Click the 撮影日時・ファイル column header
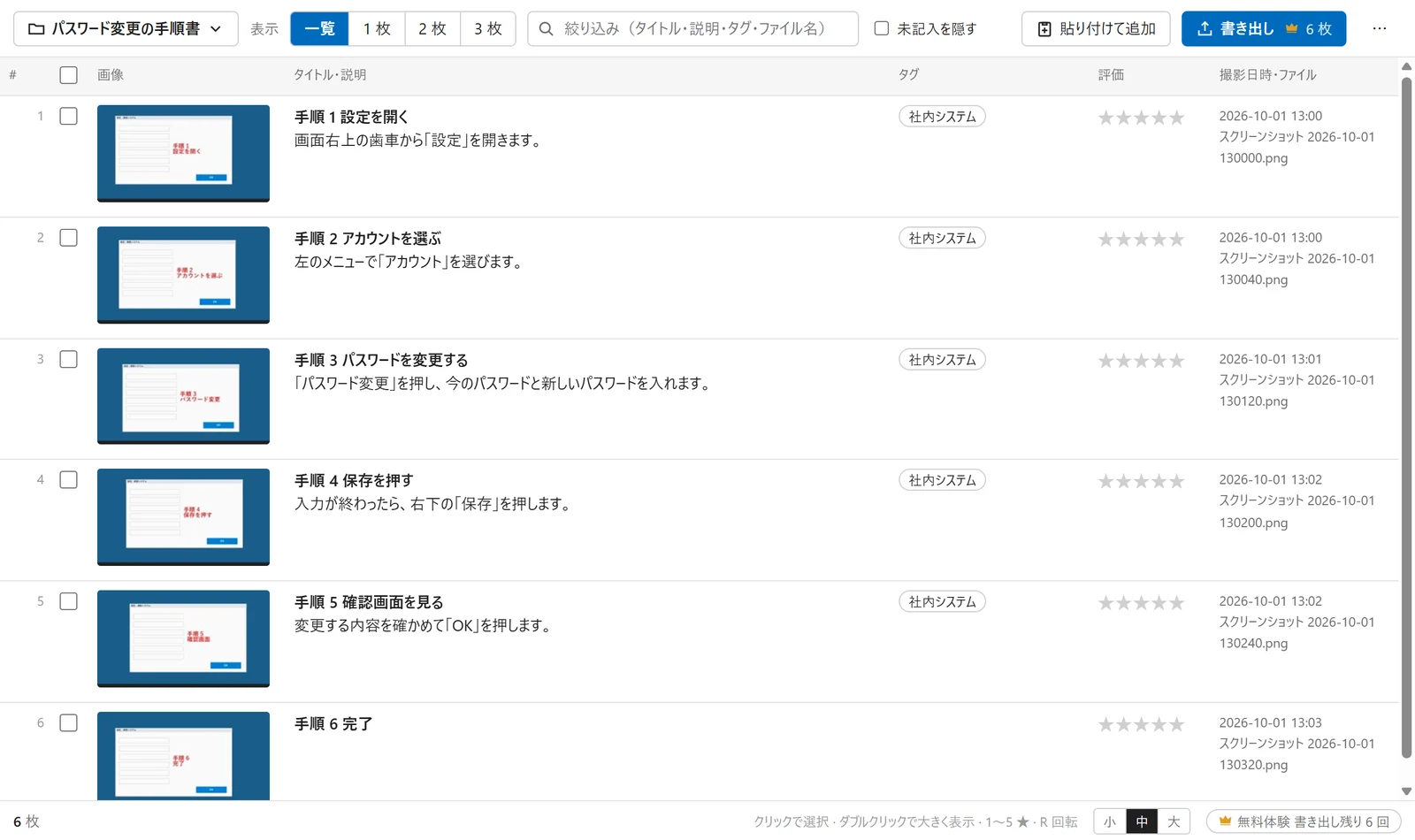 point(1267,75)
